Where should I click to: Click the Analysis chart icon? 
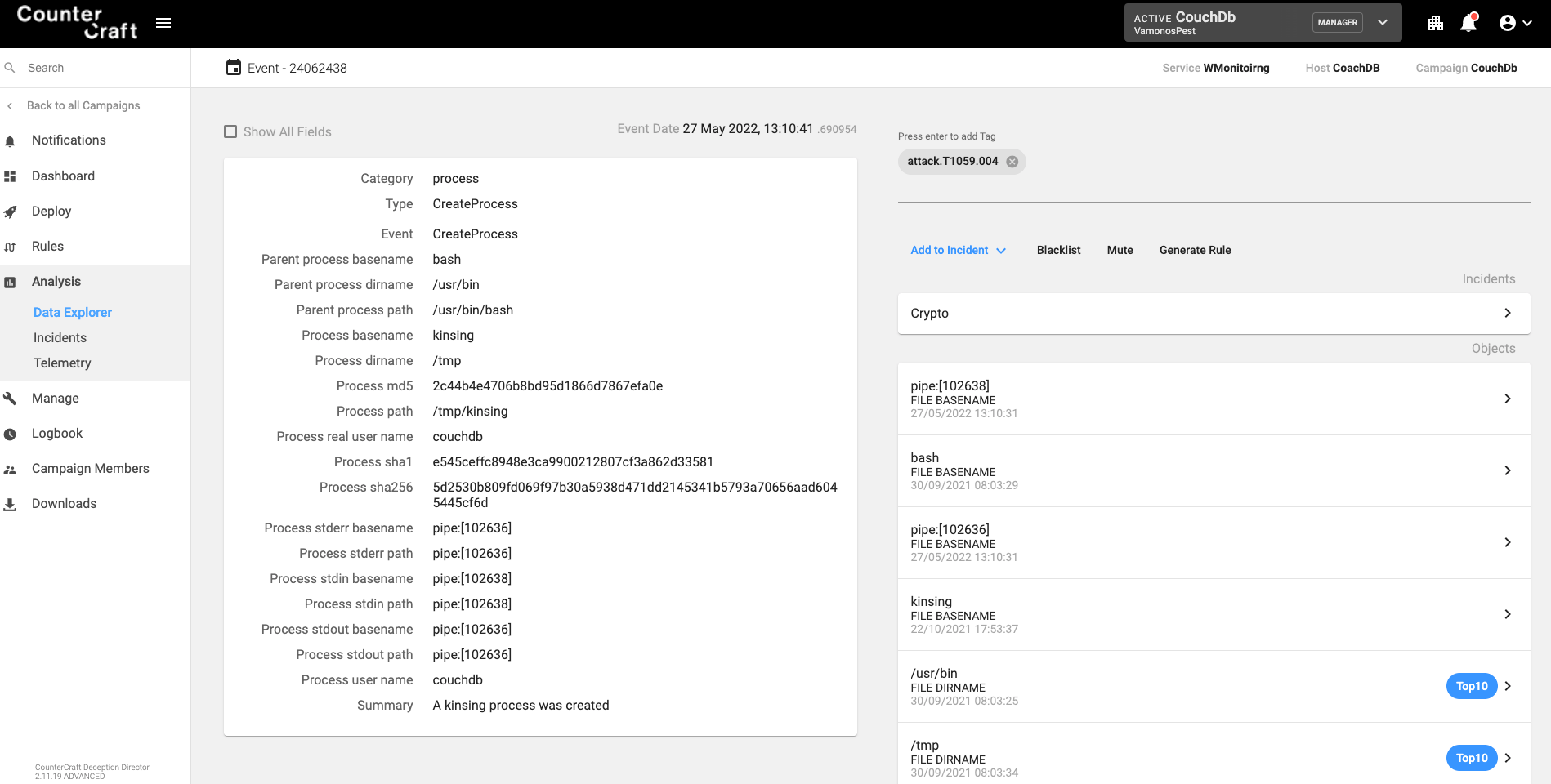coord(10,282)
